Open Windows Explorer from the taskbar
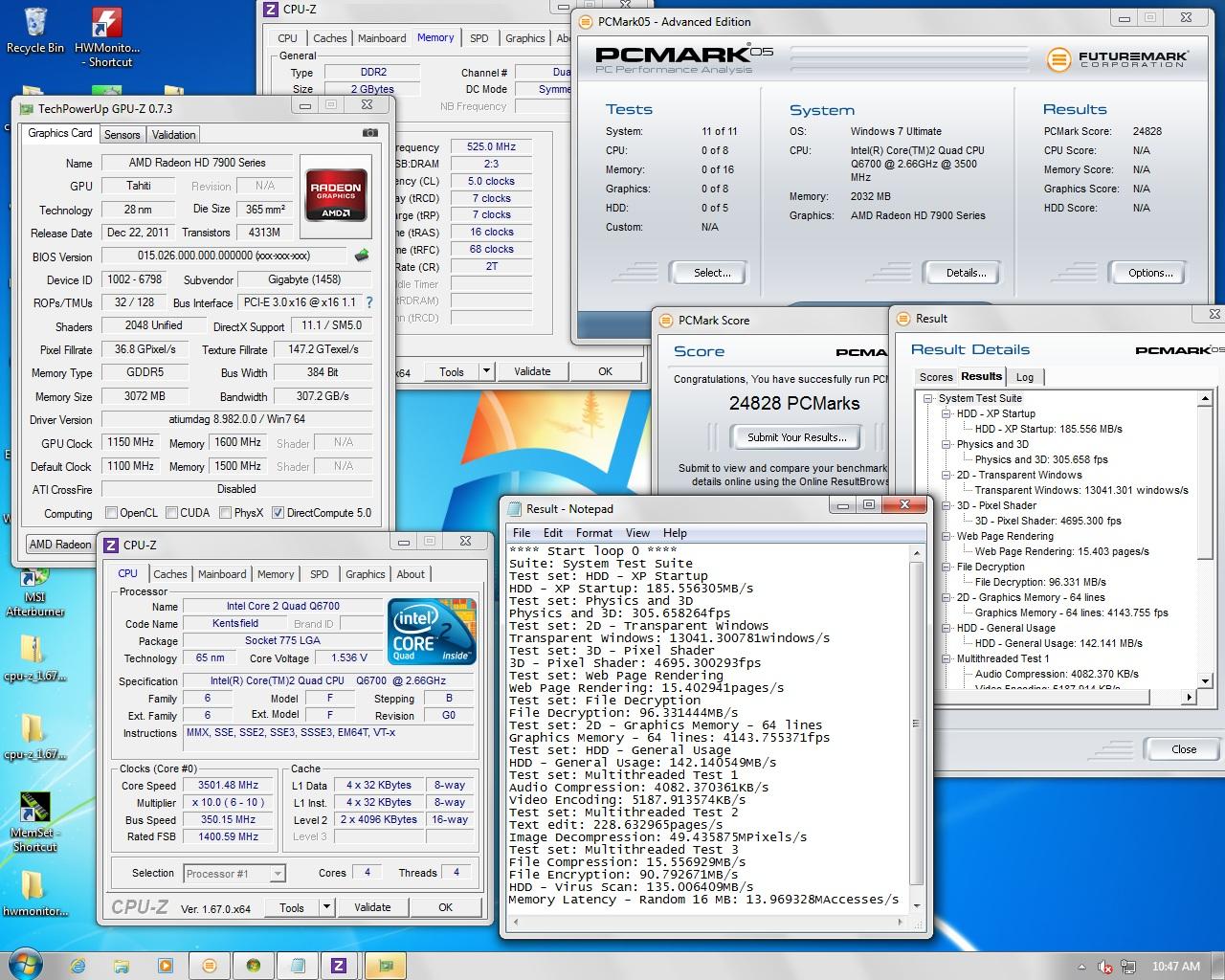The width and height of the screenshot is (1225, 980). (122, 965)
